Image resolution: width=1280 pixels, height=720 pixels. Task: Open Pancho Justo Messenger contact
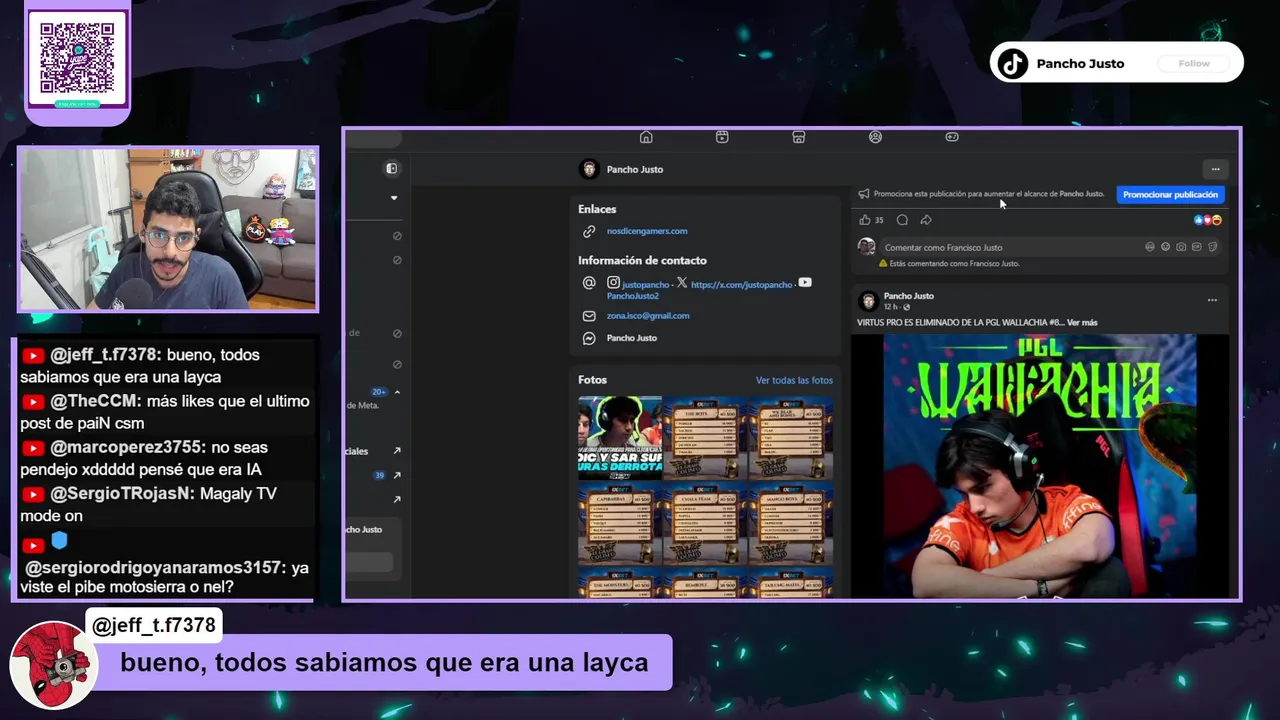(x=632, y=338)
